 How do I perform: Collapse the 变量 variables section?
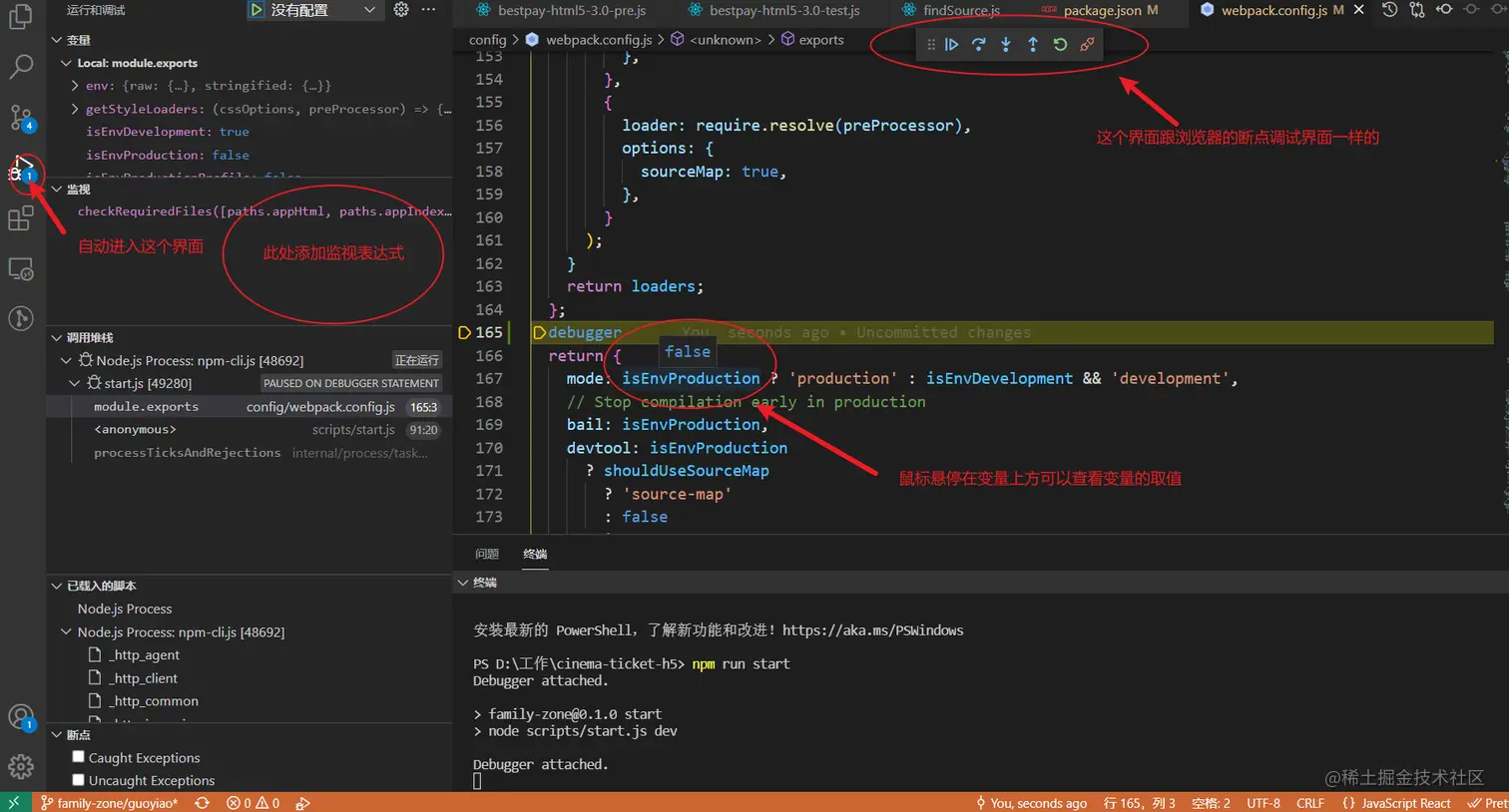(x=57, y=40)
